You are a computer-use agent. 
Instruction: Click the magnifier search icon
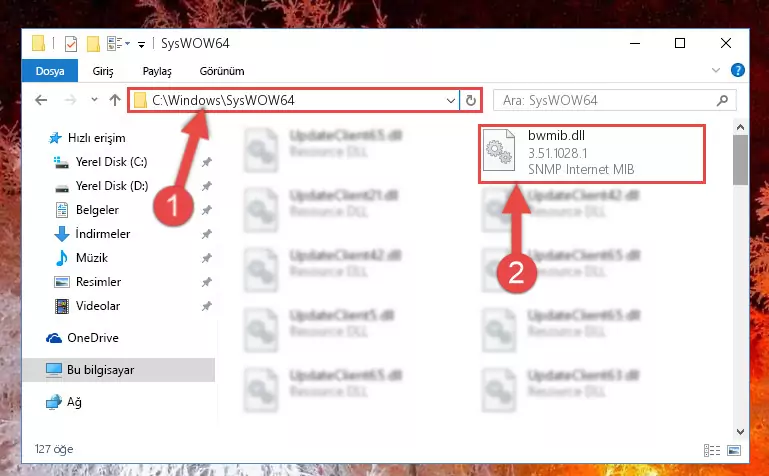(x=722, y=100)
